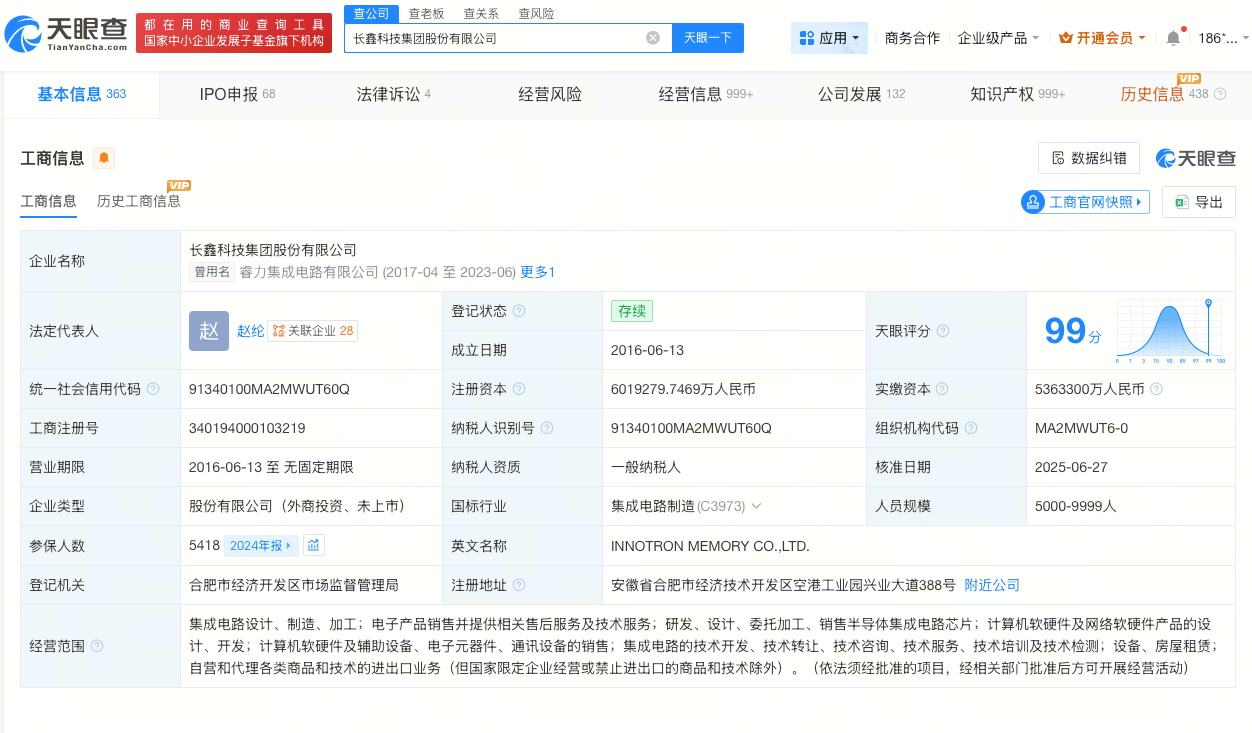The height and width of the screenshot is (733, 1252).
Task: Open the 商务合作 link
Action: click(912, 38)
